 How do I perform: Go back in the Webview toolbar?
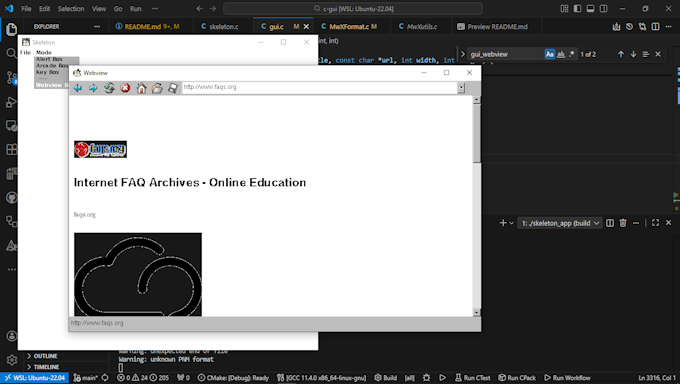(x=78, y=88)
